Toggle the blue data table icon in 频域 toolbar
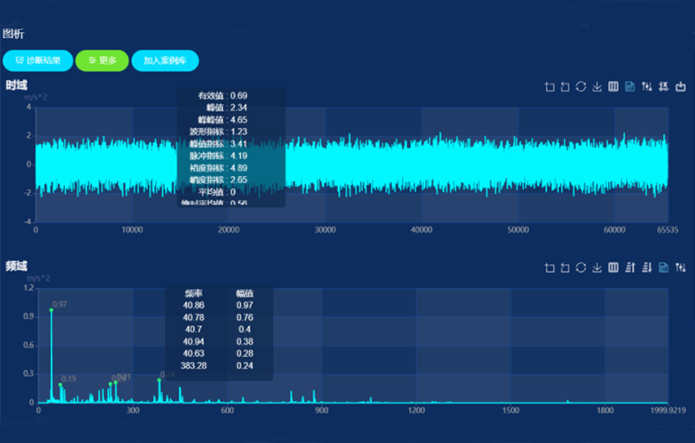Screen dimensions: 695x443 664,268
